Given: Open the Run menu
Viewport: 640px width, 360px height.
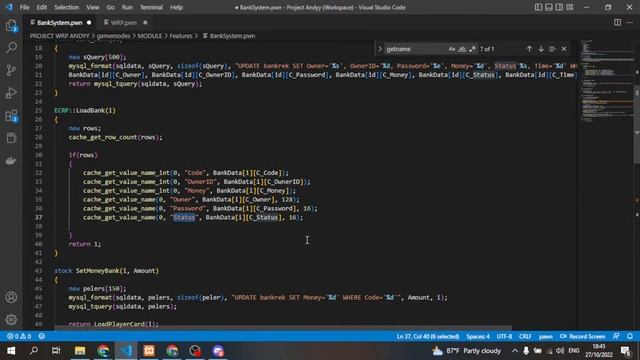Looking at the screenshot, I should point(127,7).
